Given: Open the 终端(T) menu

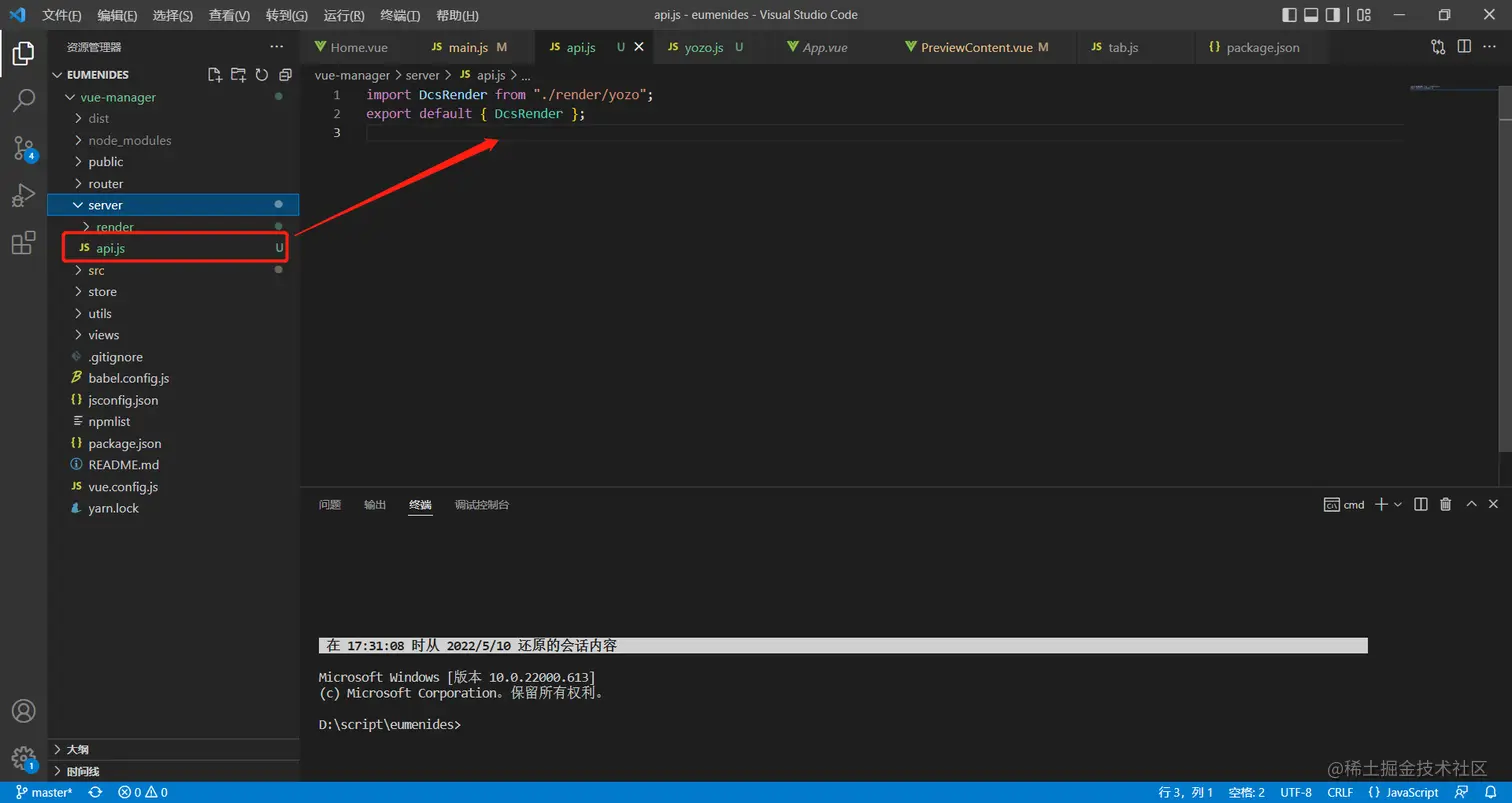Looking at the screenshot, I should (x=401, y=15).
